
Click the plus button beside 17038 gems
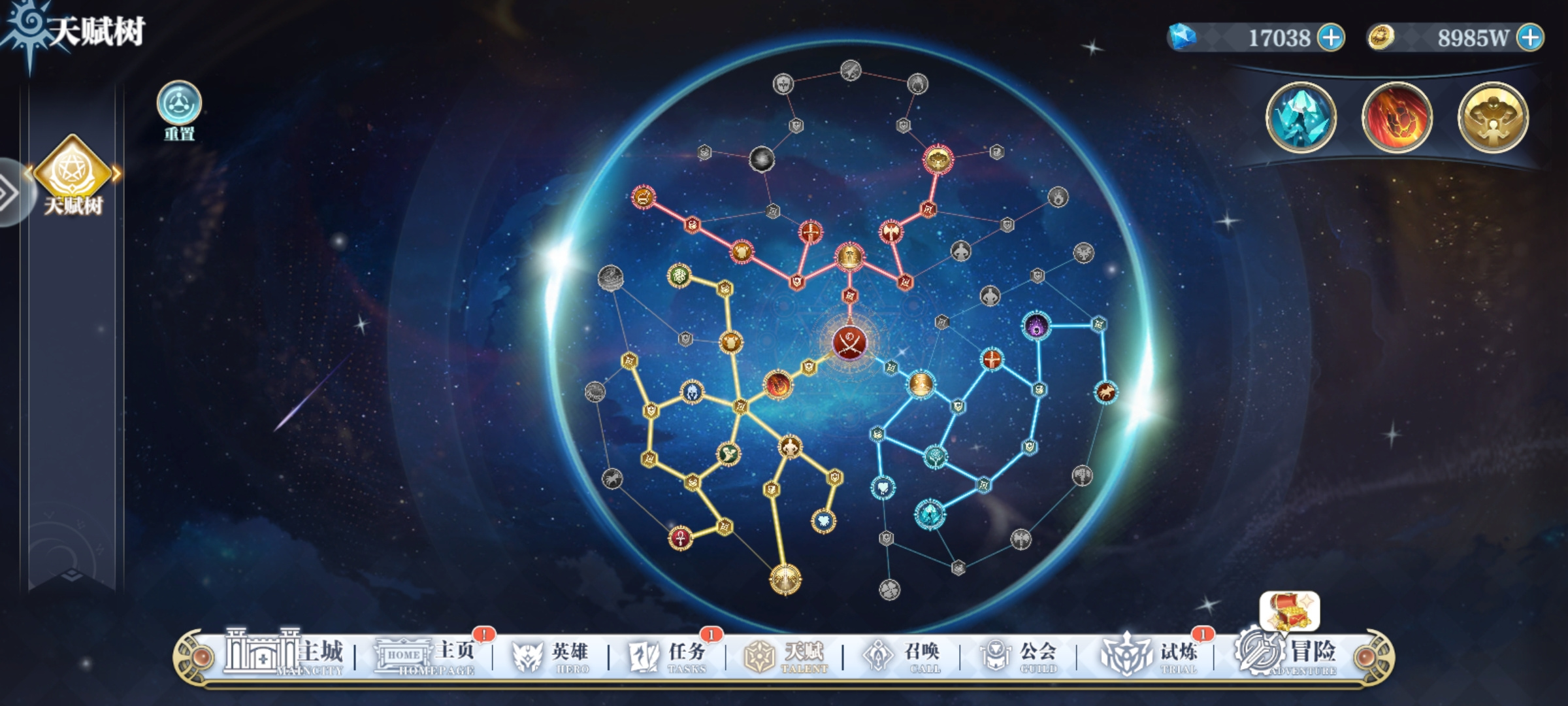coord(1331,37)
